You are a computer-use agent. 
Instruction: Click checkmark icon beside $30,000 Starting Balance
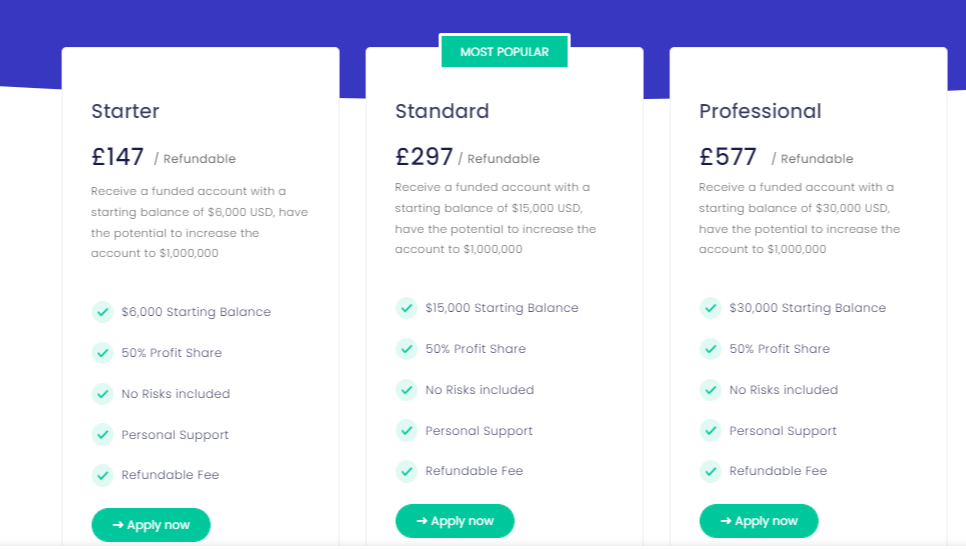[710, 308]
